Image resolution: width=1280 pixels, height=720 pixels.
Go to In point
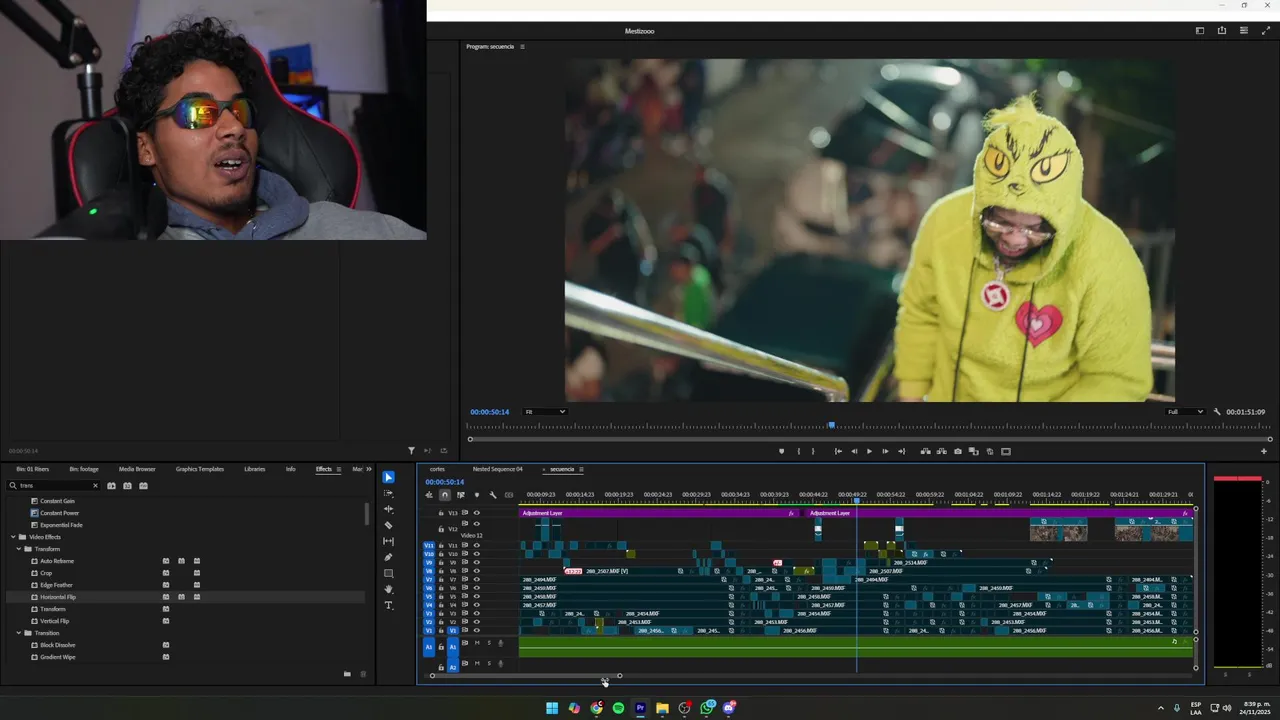point(837,451)
